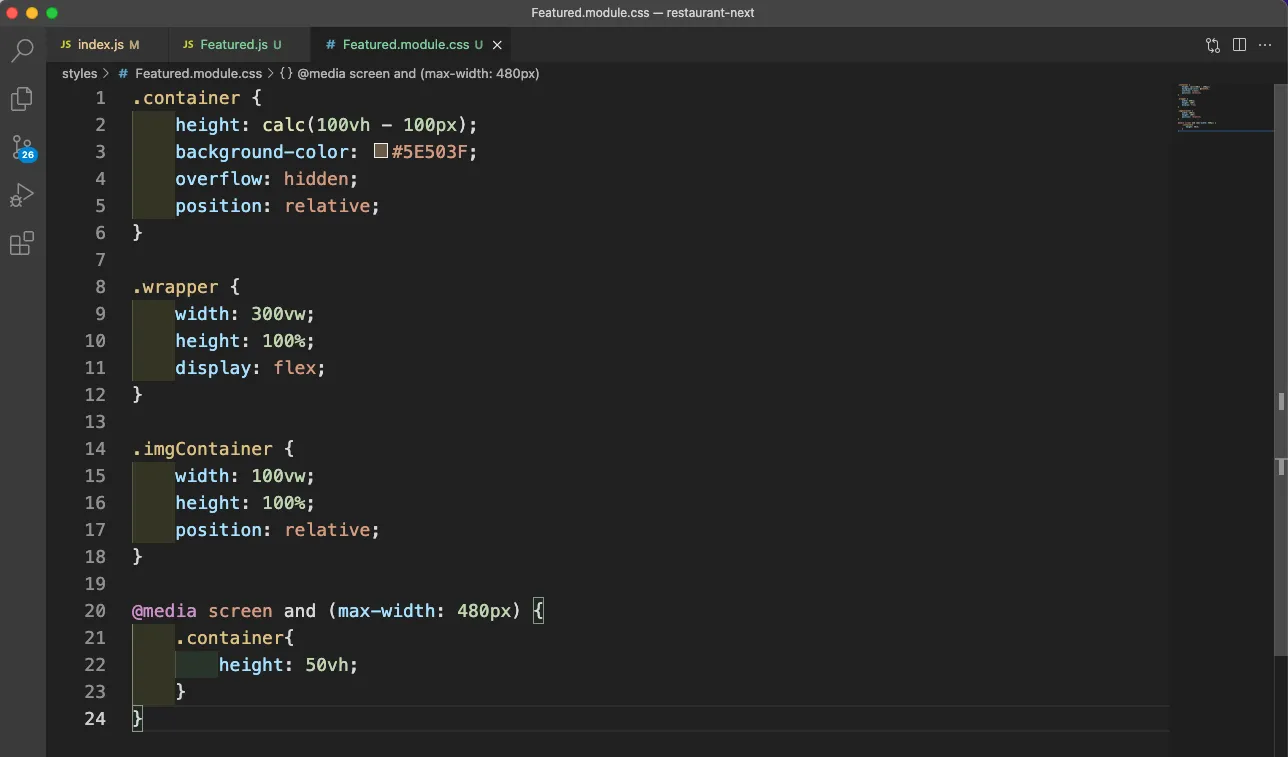This screenshot has width=1288, height=757.
Task: Split the editor to the right
Action: click(1239, 45)
